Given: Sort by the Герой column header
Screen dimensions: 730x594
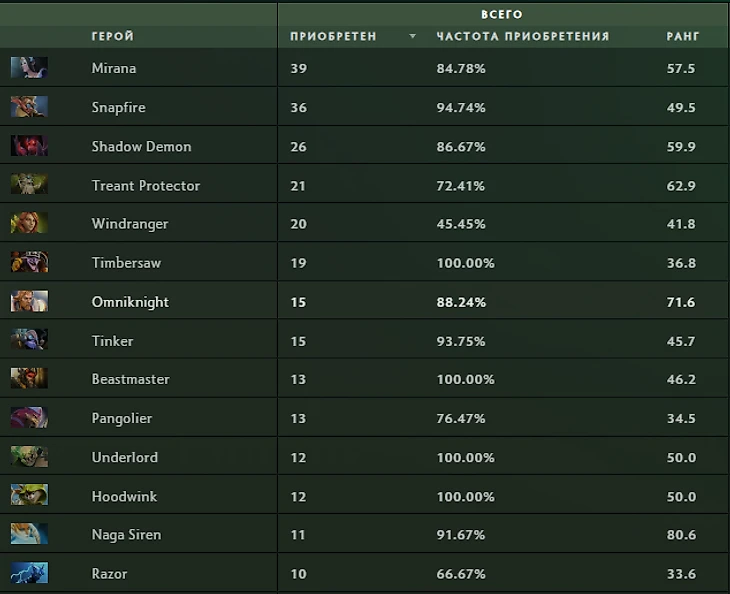Looking at the screenshot, I should tap(112, 36).
